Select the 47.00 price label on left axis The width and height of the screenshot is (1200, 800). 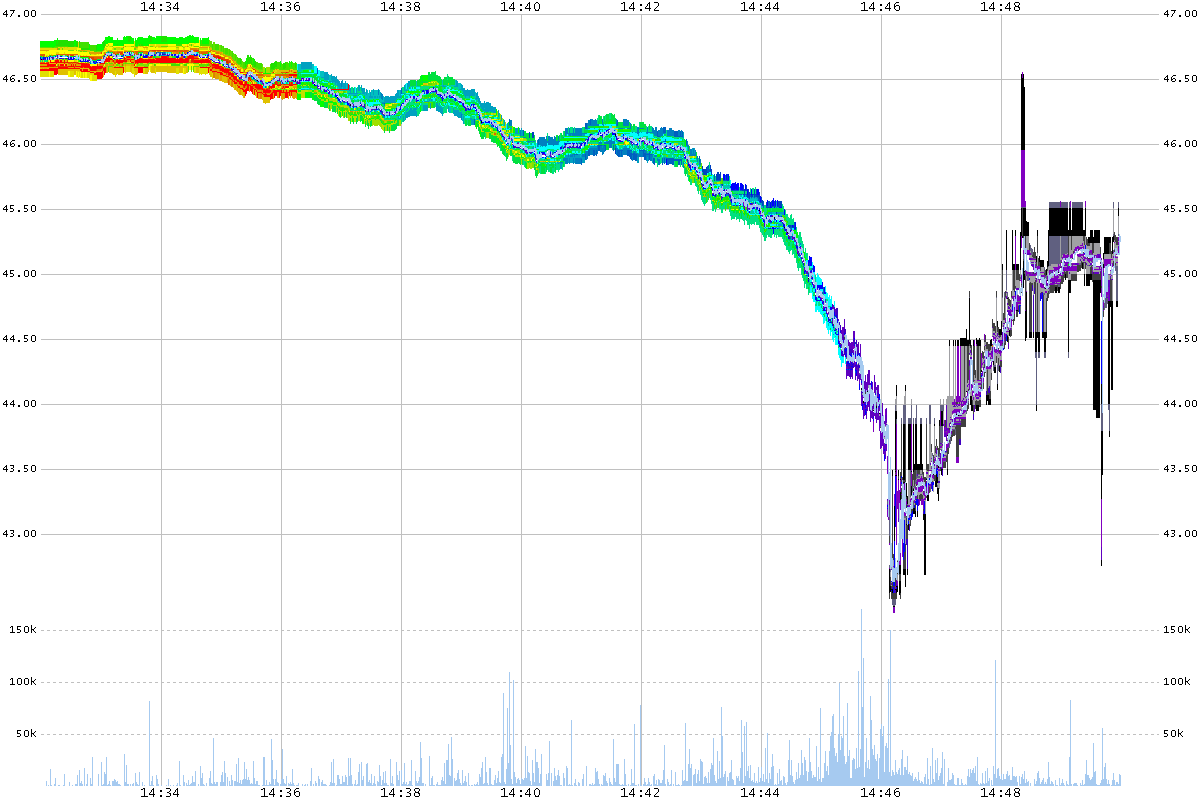pyautogui.click(x=21, y=14)
